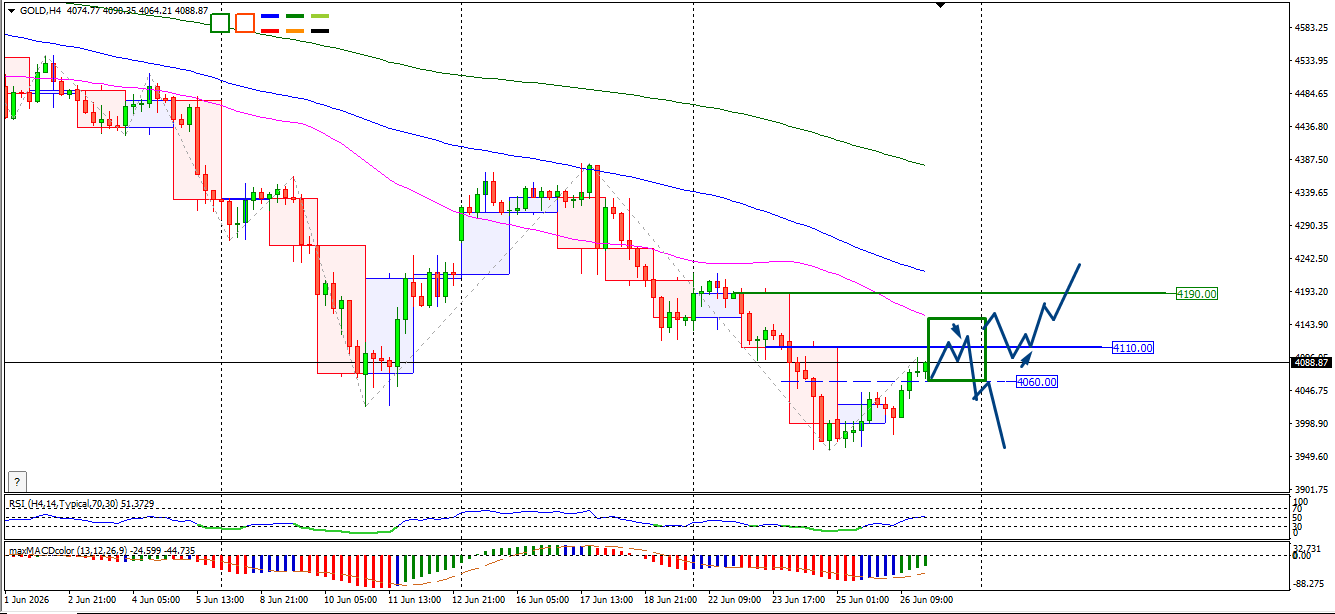Screen dimensions: 1335x614
Task: Select the dark green line swatch
Action: pos(295,17)
